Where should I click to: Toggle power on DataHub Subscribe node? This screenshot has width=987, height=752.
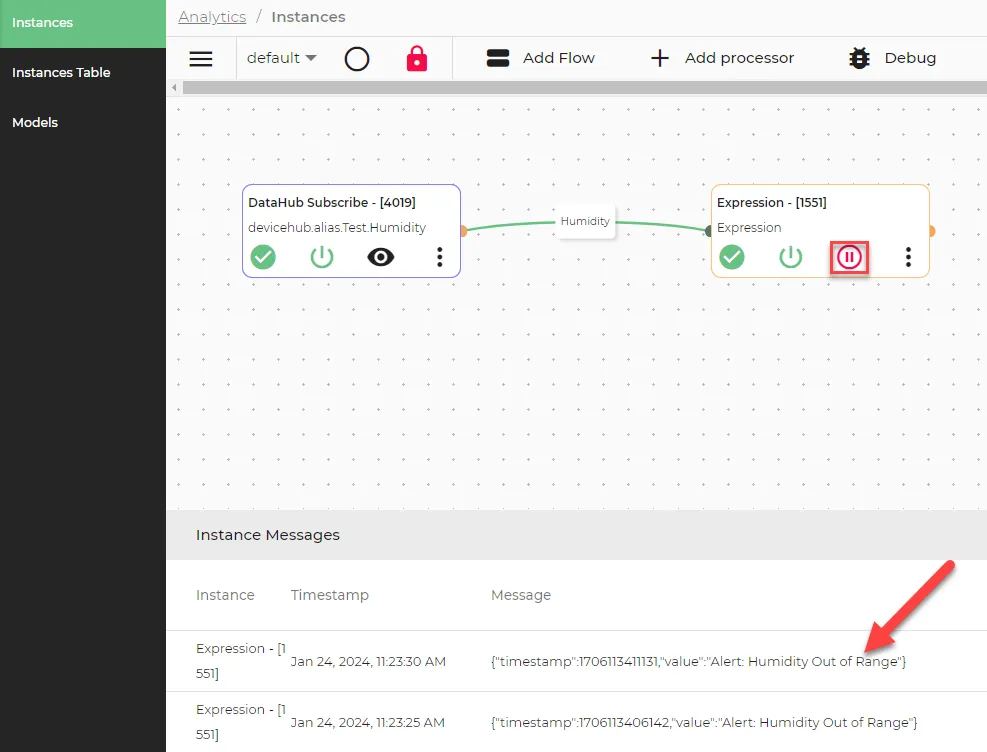point(322,257)
